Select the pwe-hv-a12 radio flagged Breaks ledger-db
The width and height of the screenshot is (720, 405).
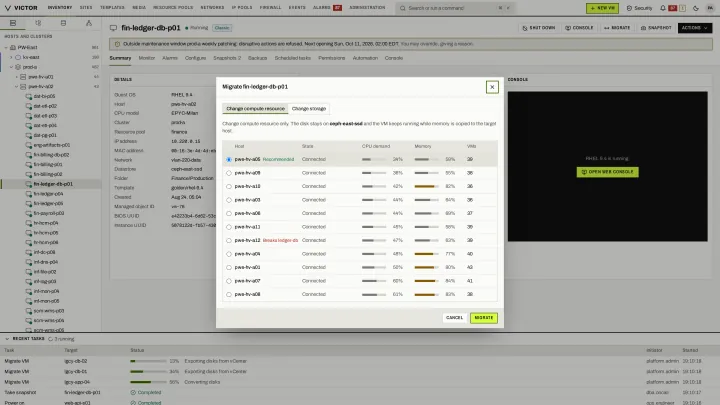(x=229, y=241)
